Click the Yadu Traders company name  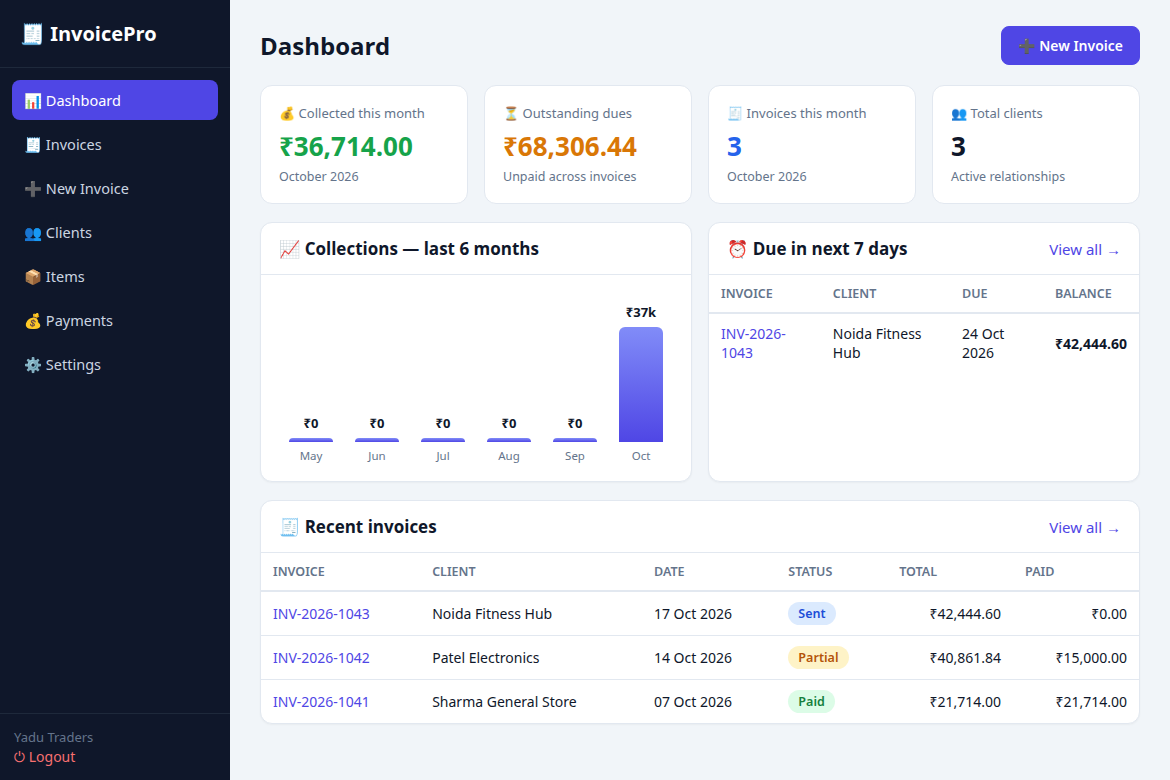tap(54, 737)
